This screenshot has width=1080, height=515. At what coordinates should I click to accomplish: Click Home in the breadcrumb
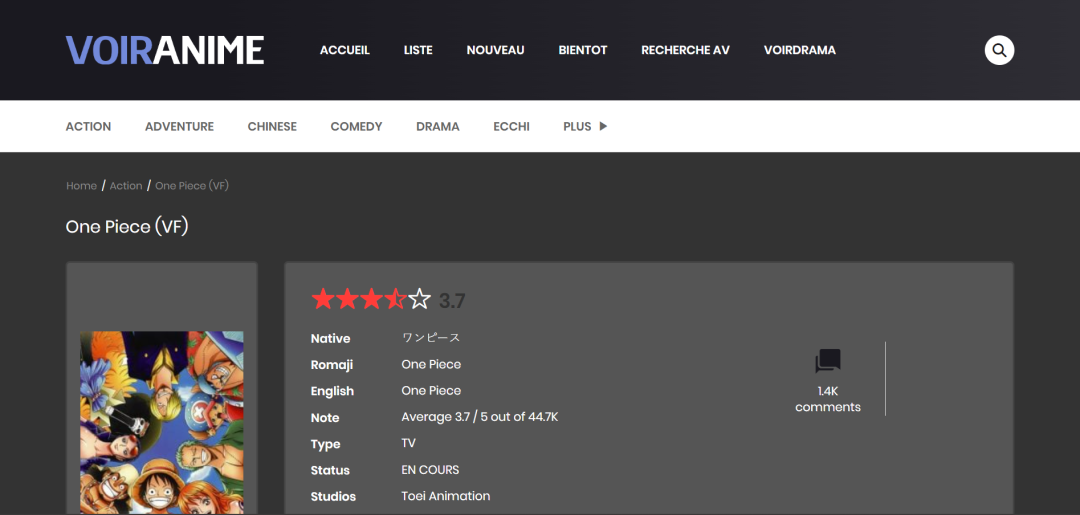(81, 186)
